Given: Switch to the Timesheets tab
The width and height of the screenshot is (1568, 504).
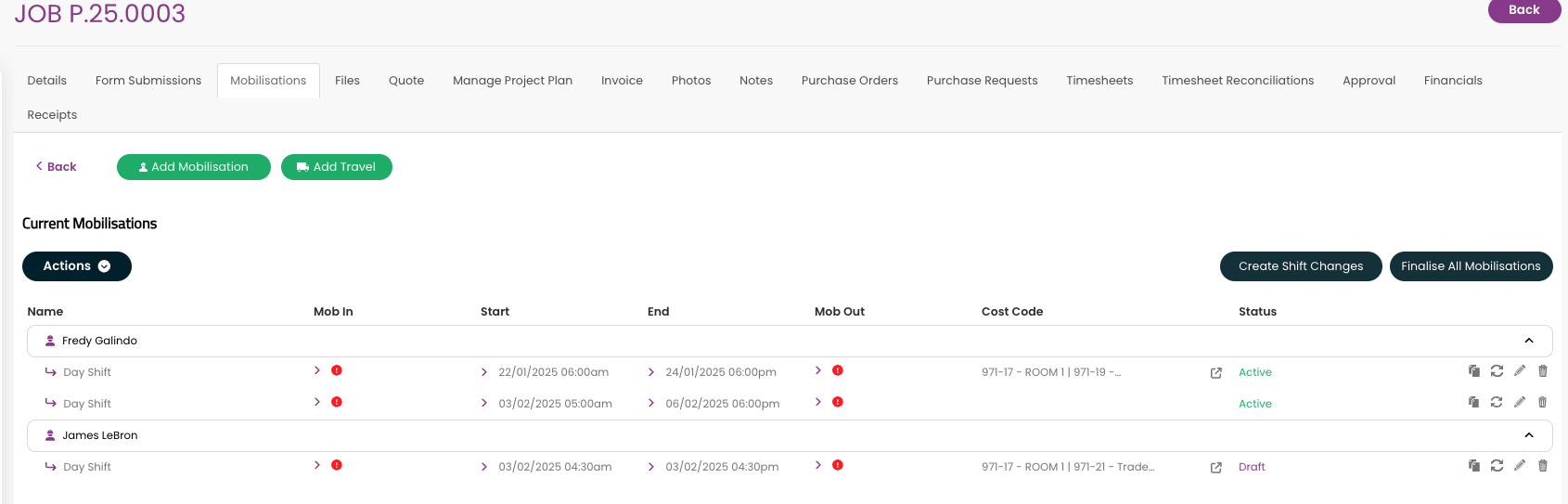Looking at the screenshot, I should coord(1099,81).
